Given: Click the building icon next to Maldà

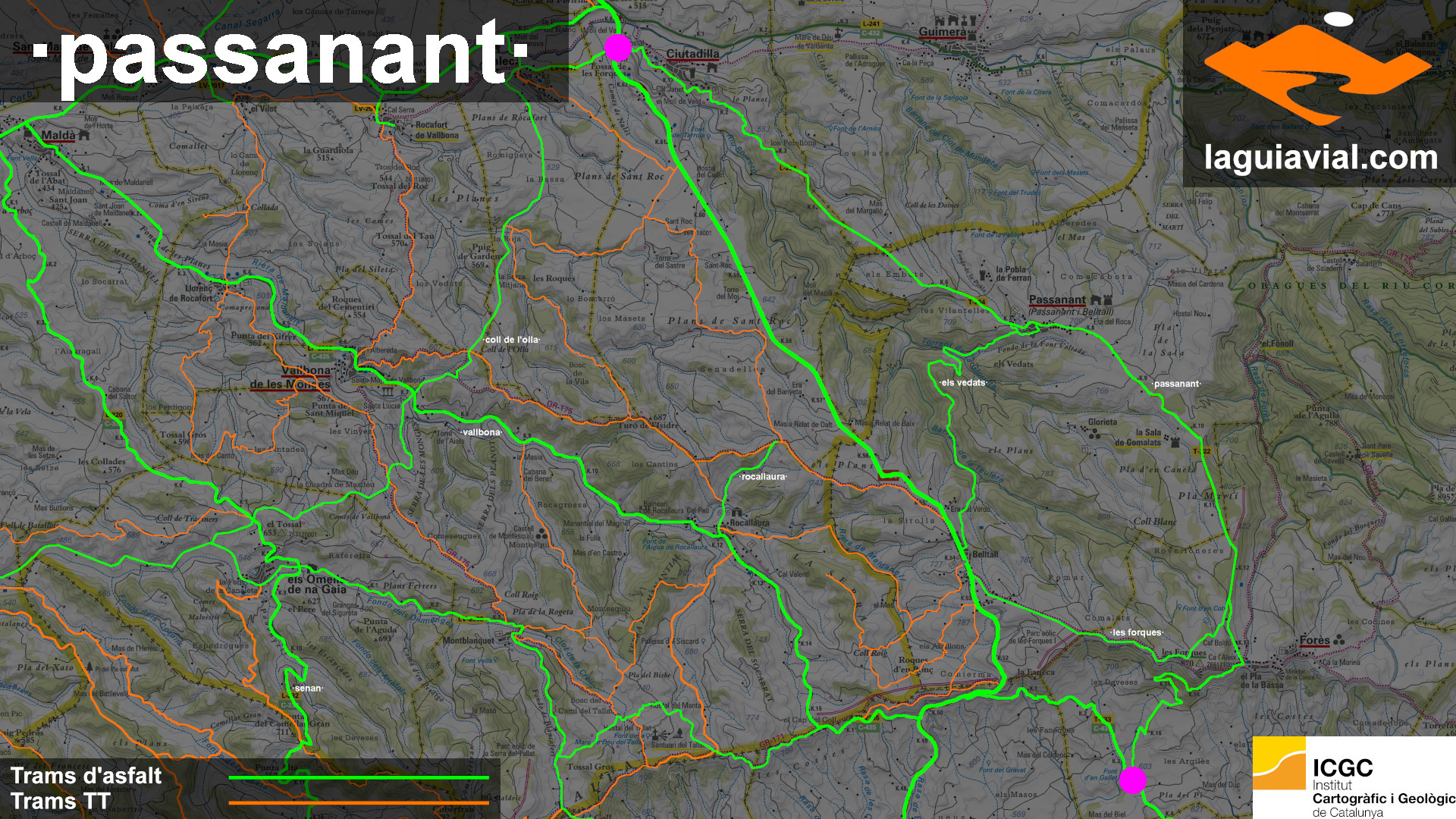Looking at the screenshot, I should click(84, 135).
